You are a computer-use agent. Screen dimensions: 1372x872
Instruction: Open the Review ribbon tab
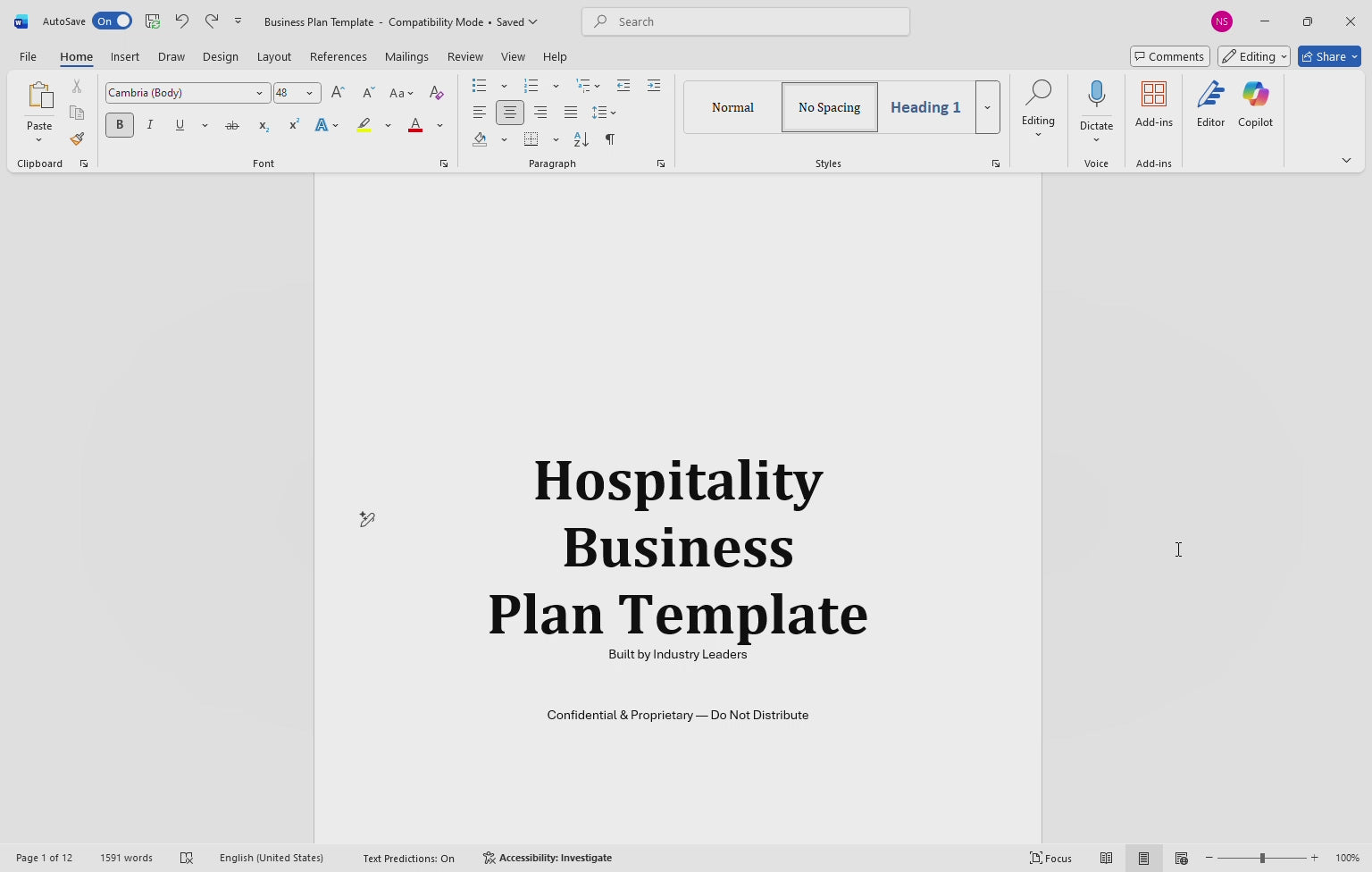[464, 55]
